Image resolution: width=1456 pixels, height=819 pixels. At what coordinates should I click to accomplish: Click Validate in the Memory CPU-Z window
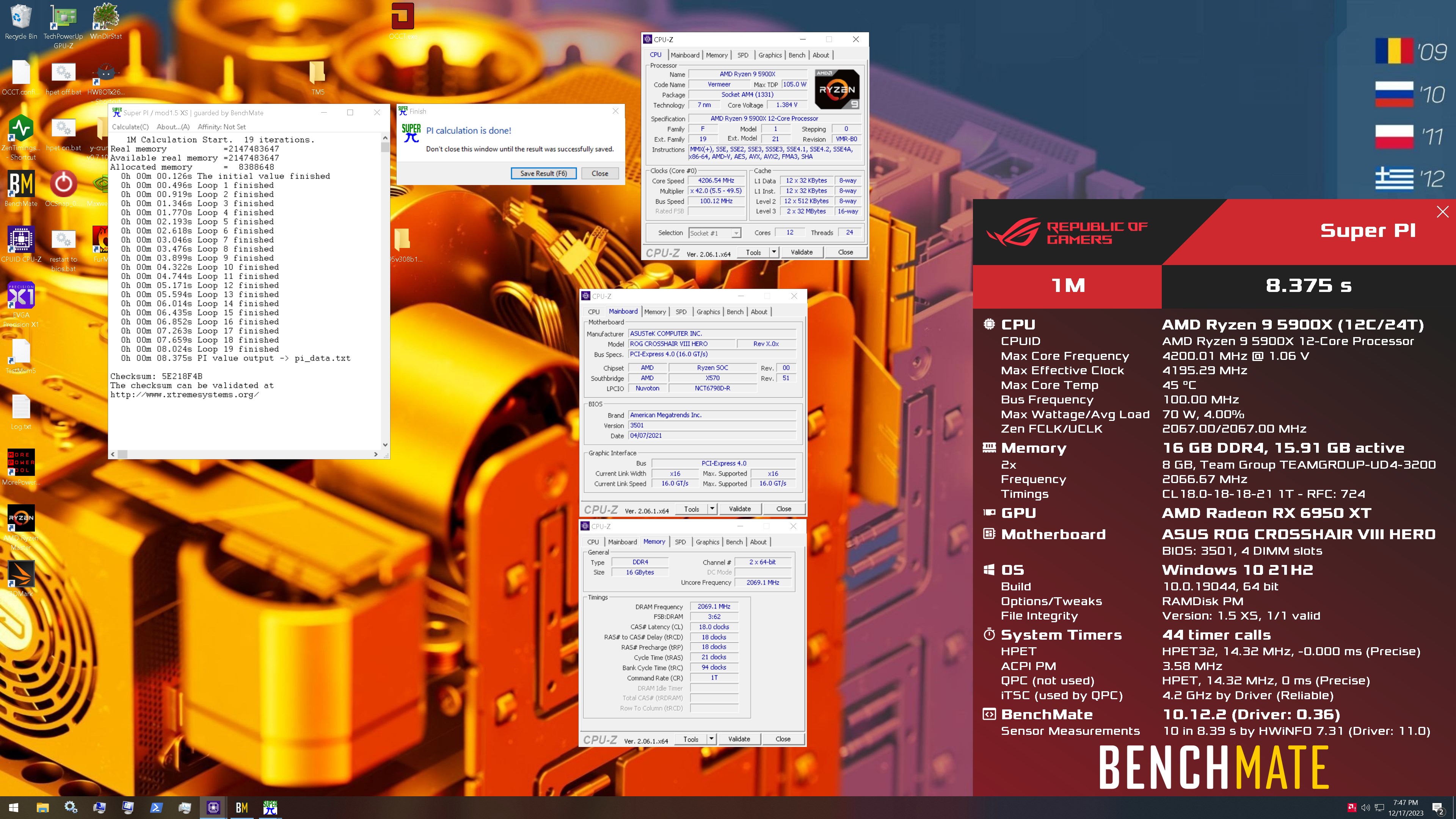click(739, 739)
